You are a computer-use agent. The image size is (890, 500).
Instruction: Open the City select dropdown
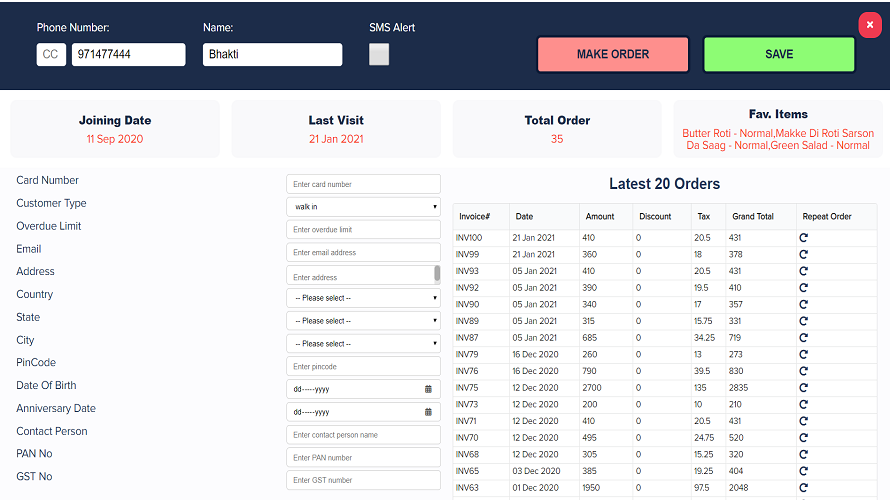(363, 343)
